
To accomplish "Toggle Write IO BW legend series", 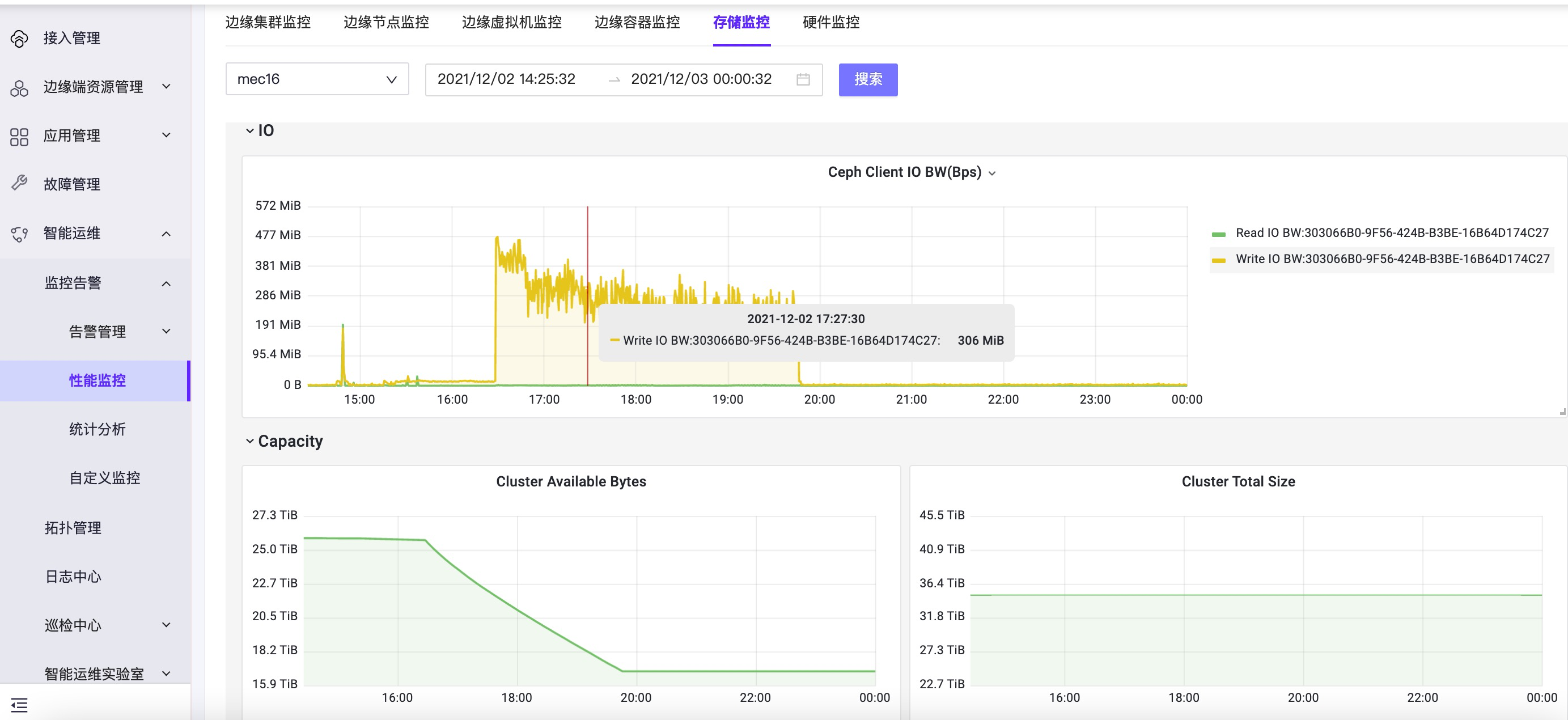I will 1392,259.
